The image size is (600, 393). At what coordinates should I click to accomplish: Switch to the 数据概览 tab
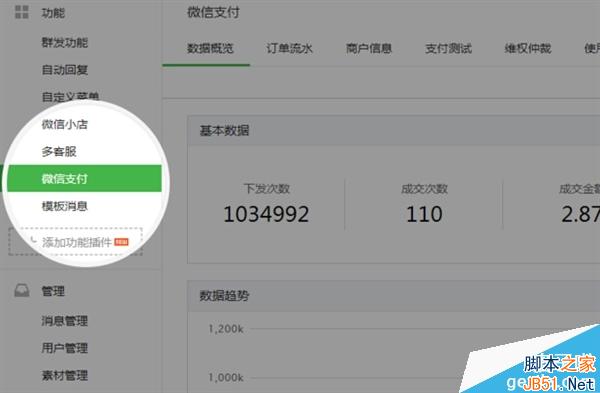tap(210, 49)
